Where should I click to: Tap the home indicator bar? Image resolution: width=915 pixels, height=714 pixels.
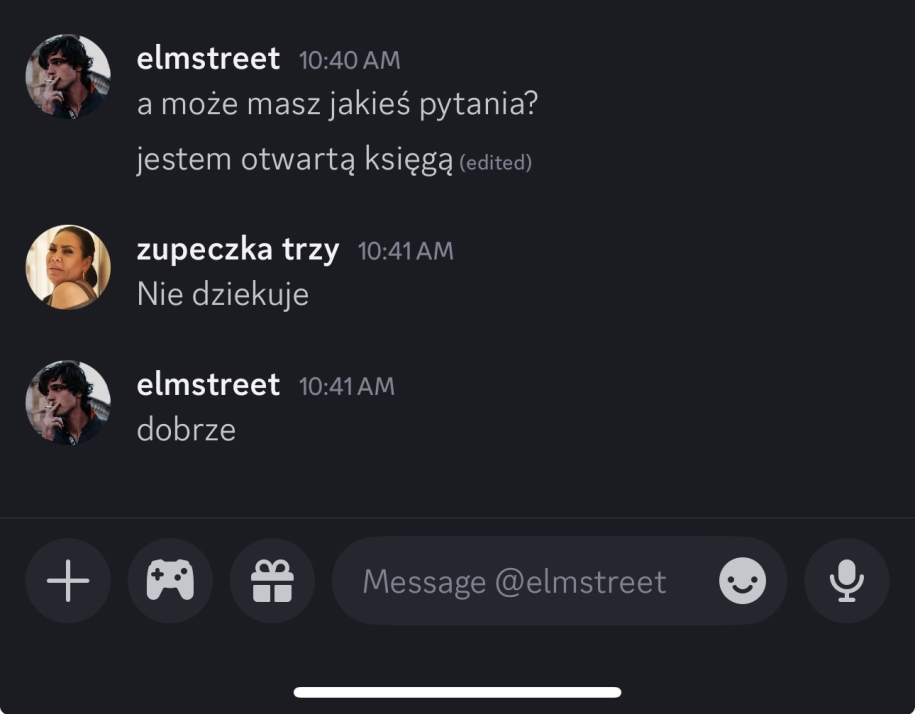click(x=457, y=692)
